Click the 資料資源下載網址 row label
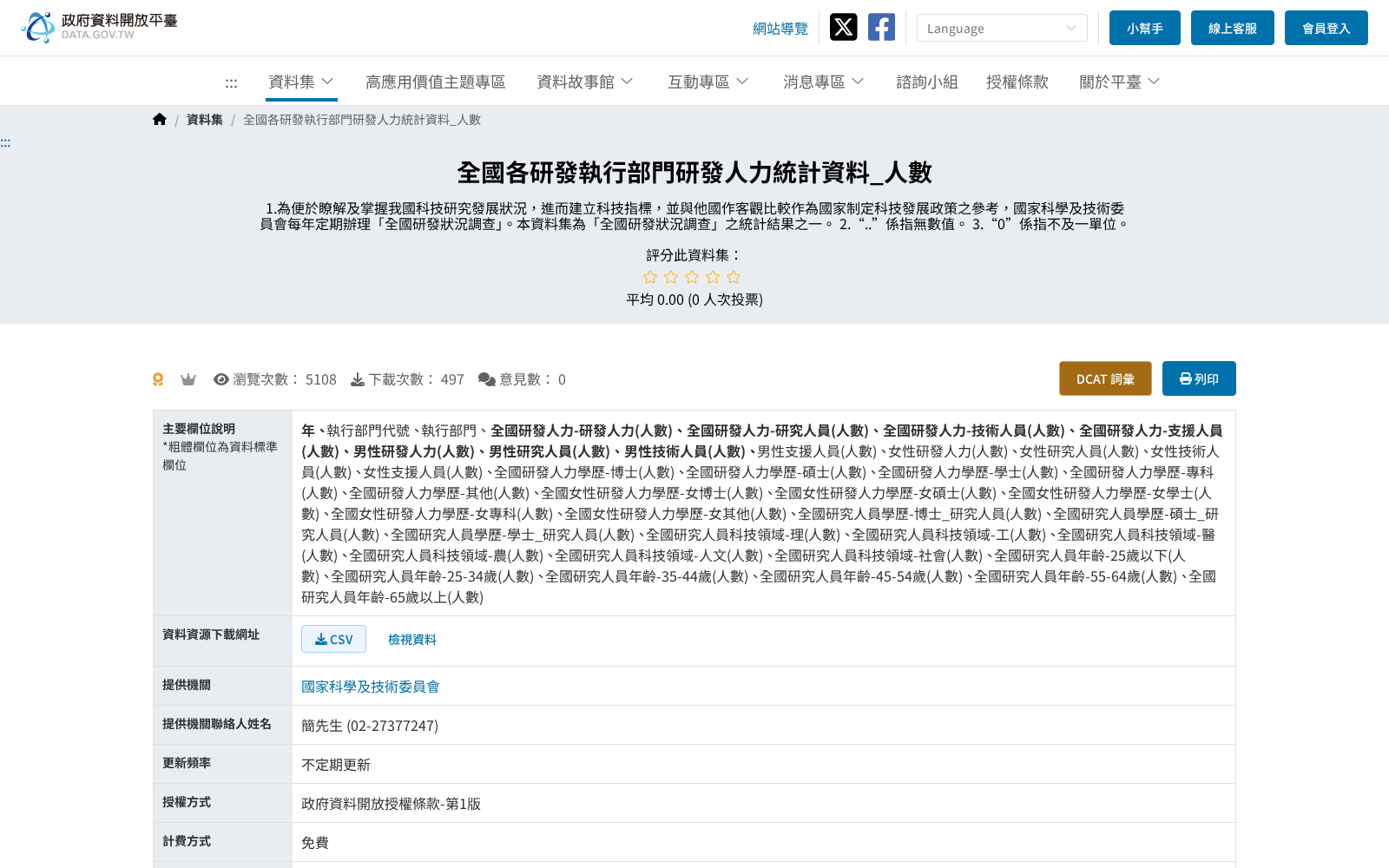 pyautogui.click(x=211, y=635)
